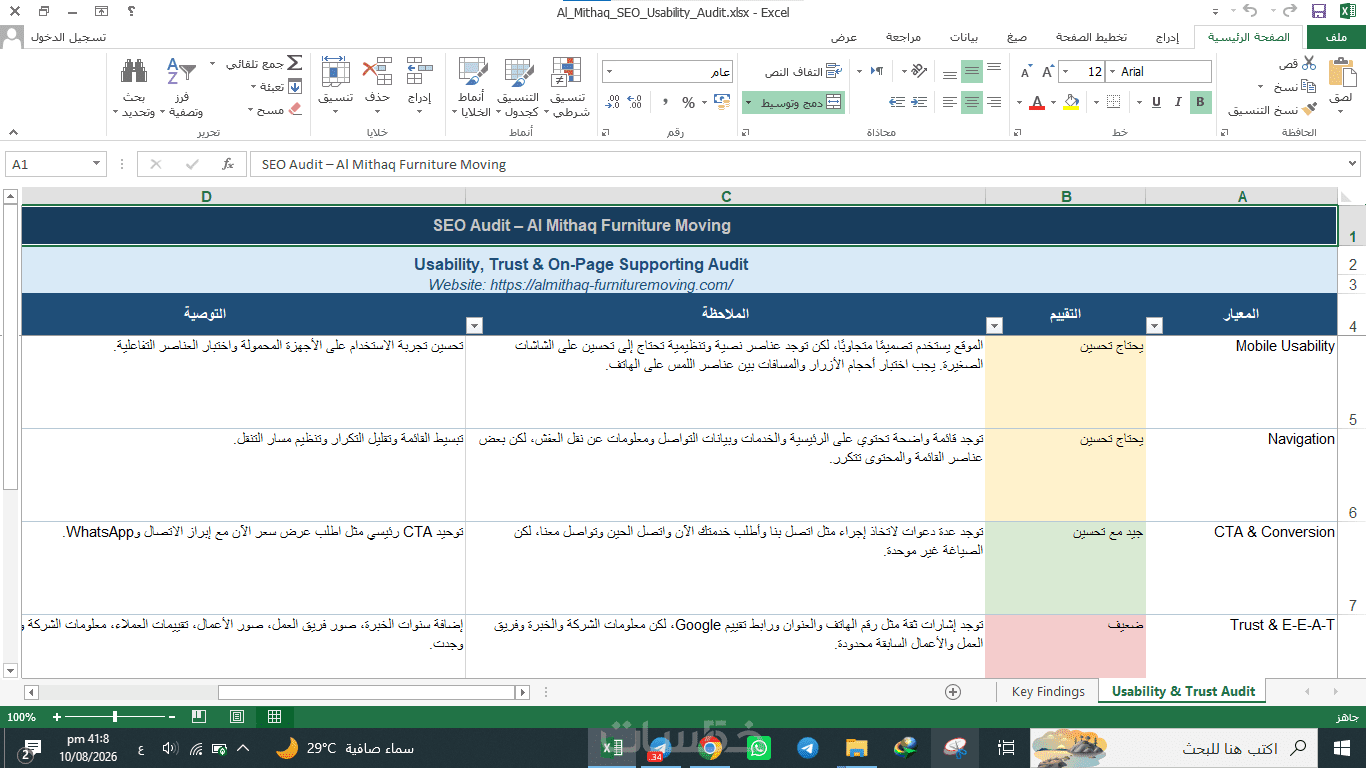Switch to Page Layout (تخطيط الصفحة) tab
The image size is (1366, 768).
coord(1091,37)
